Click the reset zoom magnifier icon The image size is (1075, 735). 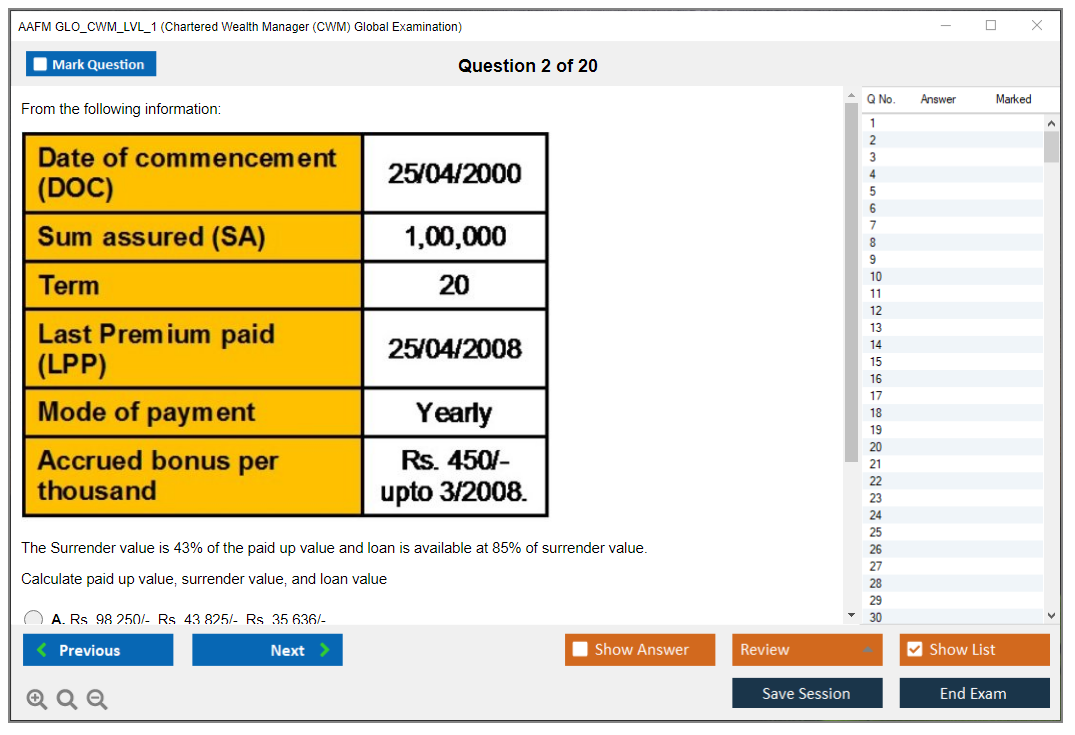coord(67,700)
